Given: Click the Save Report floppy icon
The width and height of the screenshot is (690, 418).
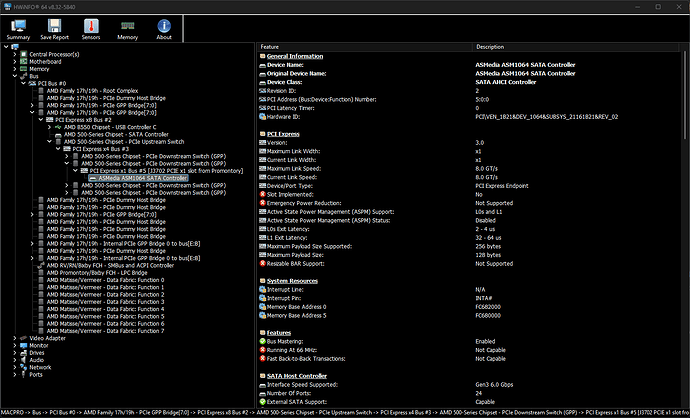Looking at the screenshot, I should point(54,26).
